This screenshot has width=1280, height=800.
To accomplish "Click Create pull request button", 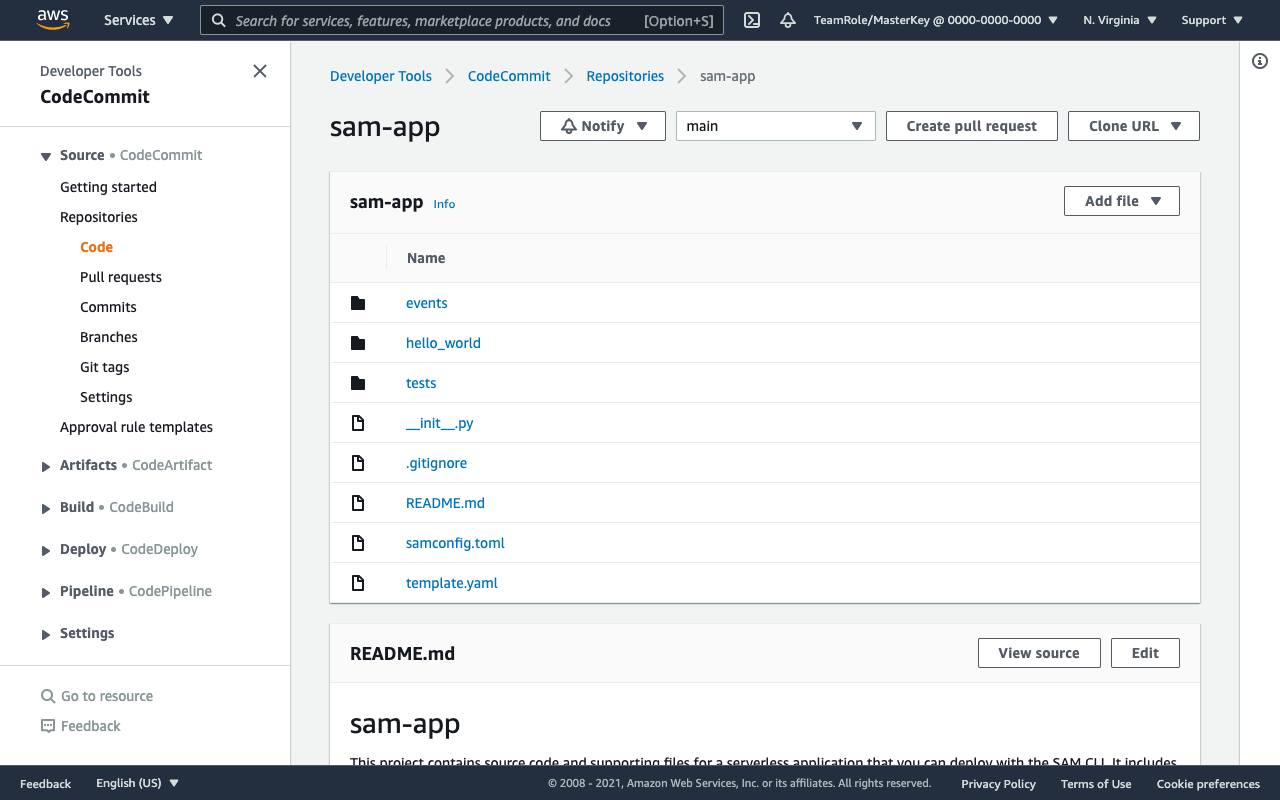I will (x=972, y=126).
